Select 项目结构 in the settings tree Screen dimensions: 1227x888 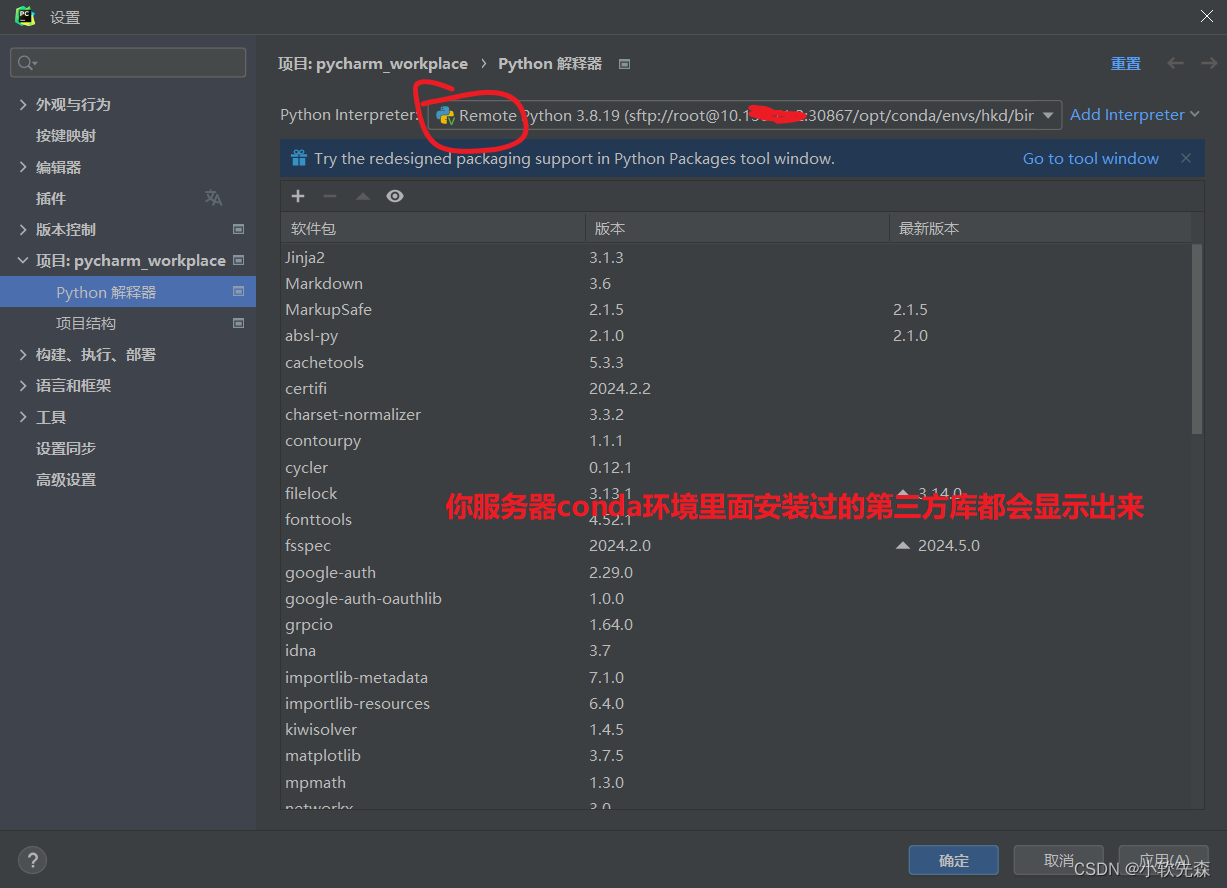click(86, 323)
